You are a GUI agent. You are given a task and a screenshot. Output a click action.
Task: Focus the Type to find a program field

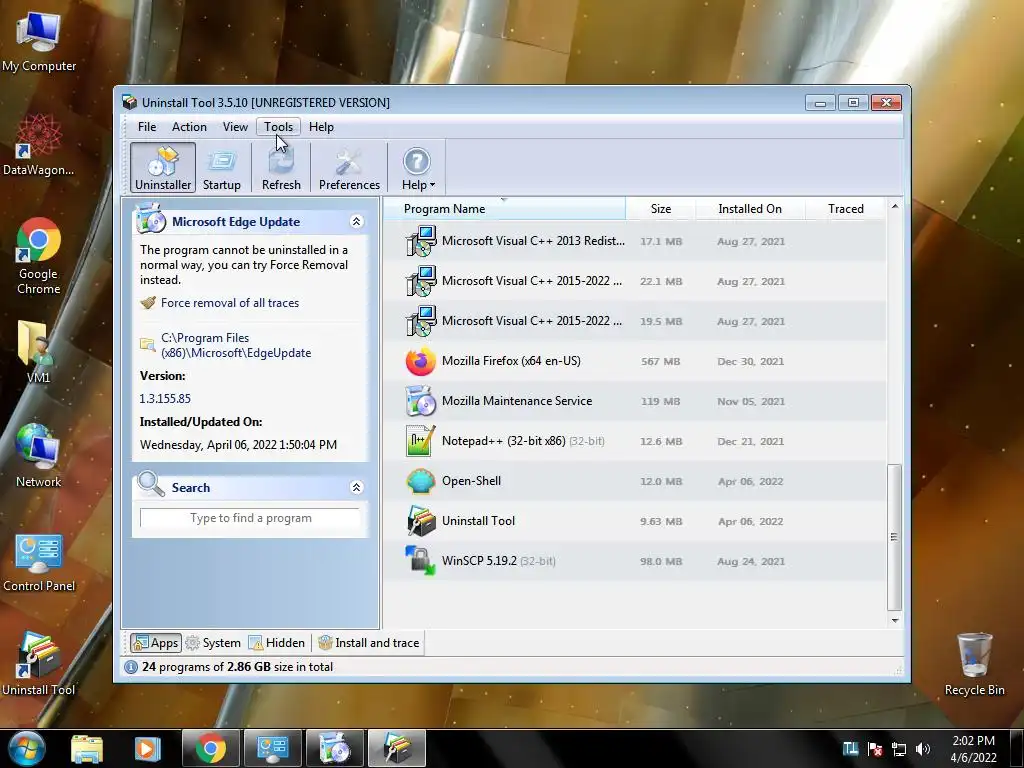[x=250, y=518]
